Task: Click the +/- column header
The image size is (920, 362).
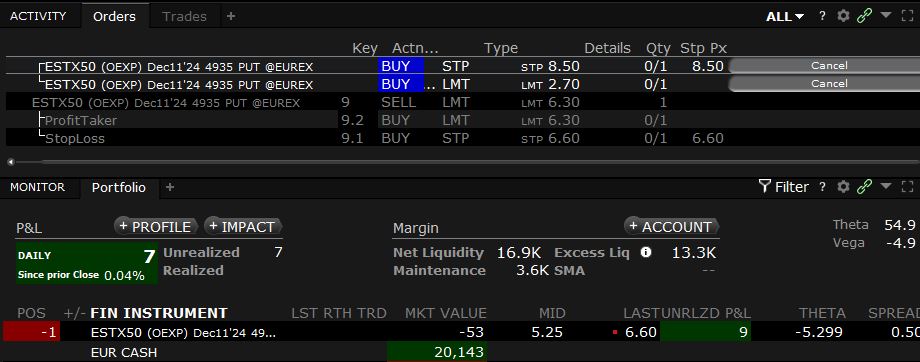Action: (74, 313)
